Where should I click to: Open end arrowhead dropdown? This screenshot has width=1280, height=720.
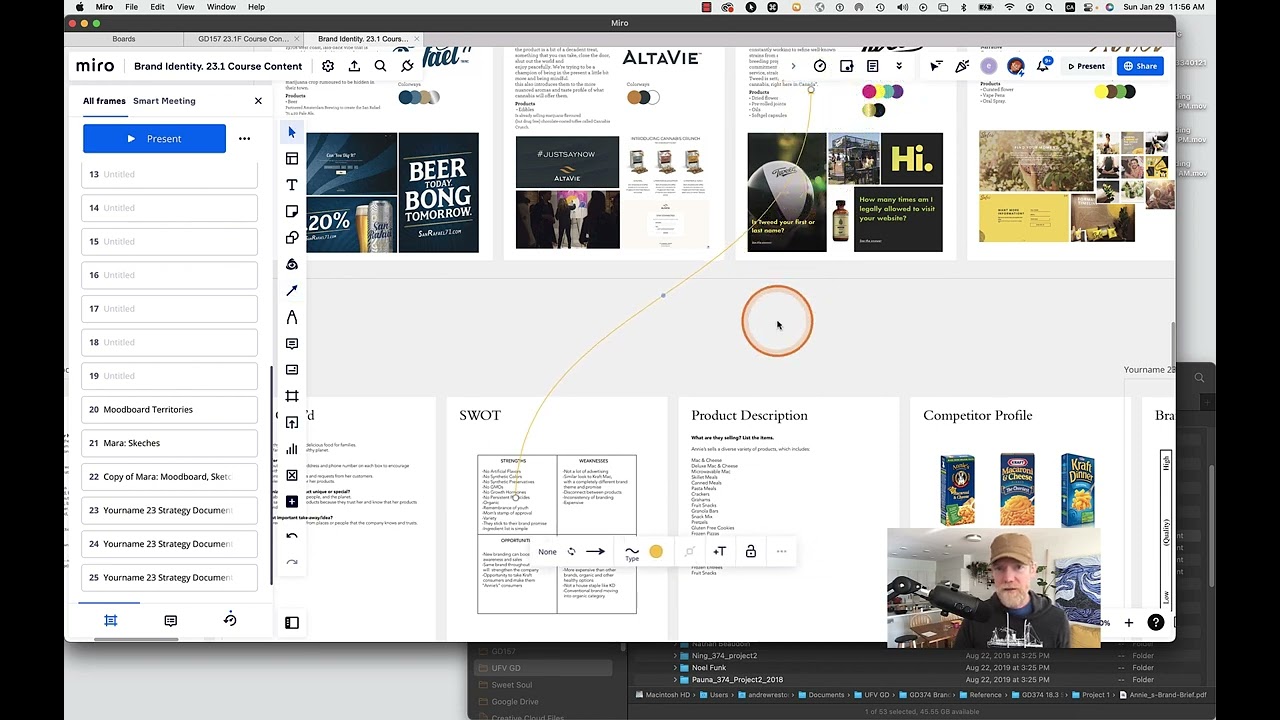pyautogui.click(x=595, y=551)
